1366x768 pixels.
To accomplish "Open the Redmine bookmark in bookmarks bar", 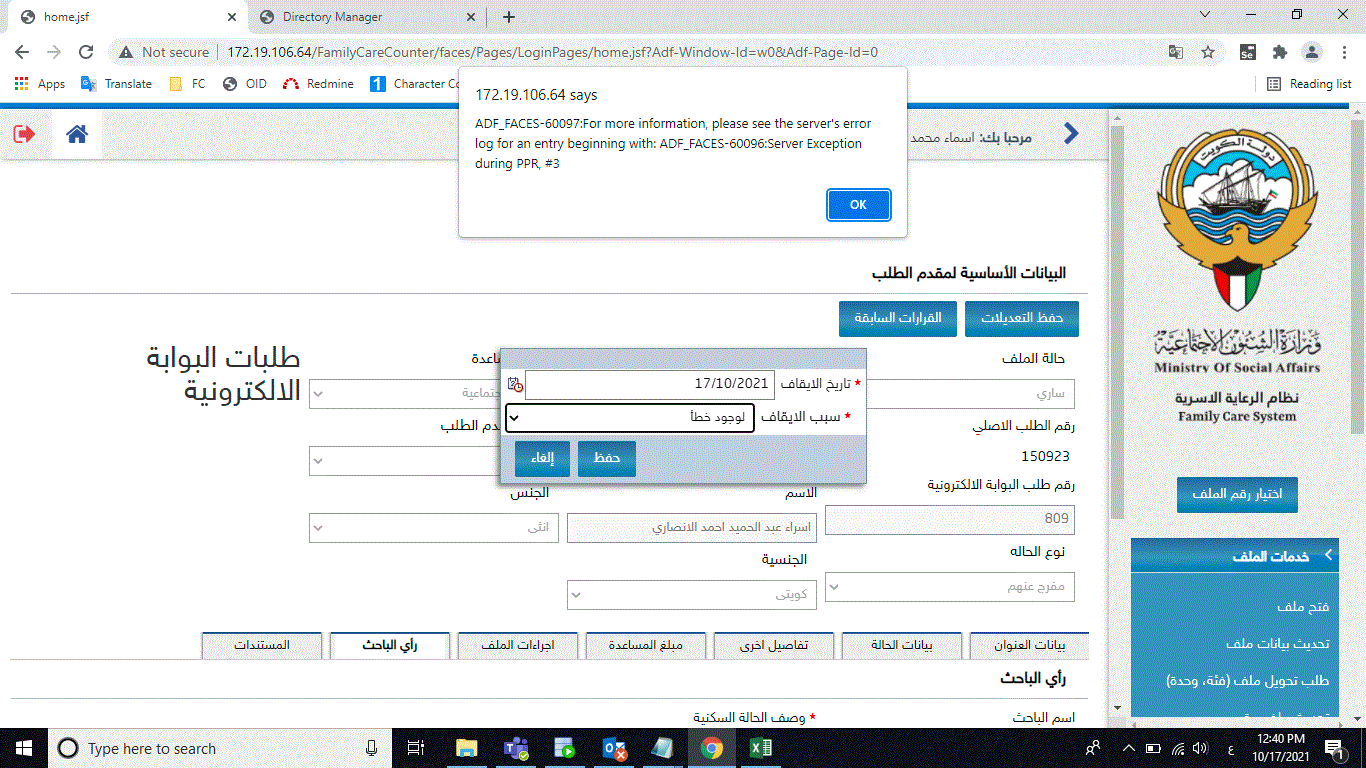I will tap(318, 84).
